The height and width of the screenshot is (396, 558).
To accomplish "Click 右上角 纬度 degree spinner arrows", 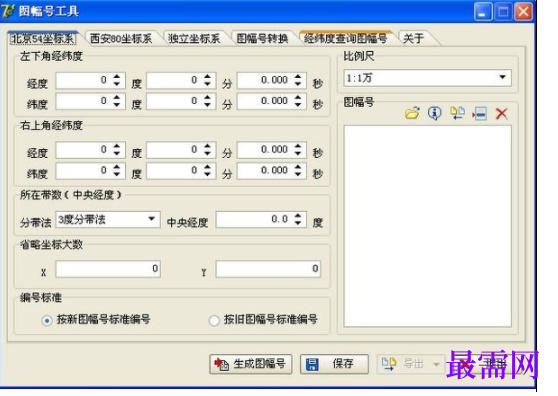I will [117, 170].
